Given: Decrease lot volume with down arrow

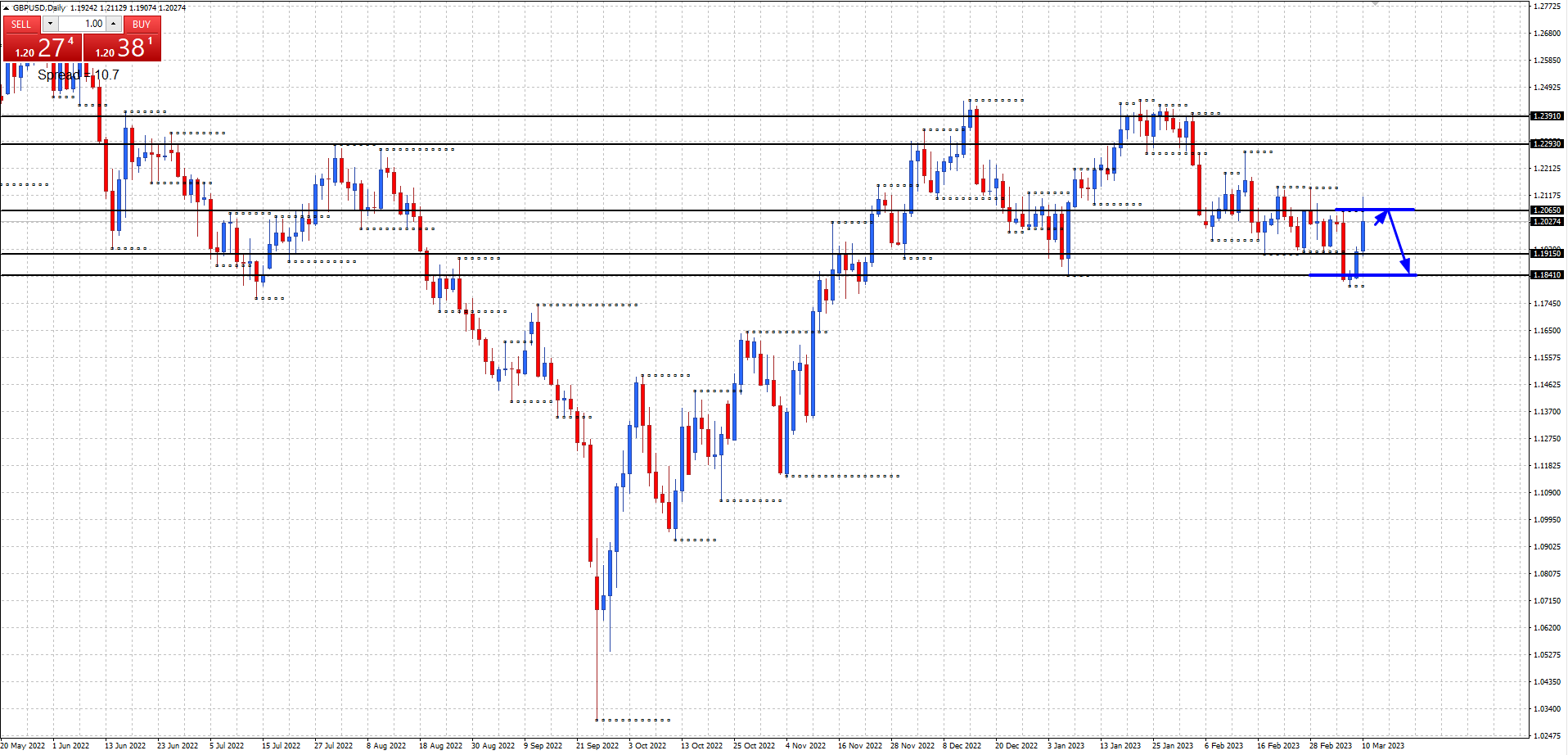Looking at the screenshot, I should pos(50,25).
